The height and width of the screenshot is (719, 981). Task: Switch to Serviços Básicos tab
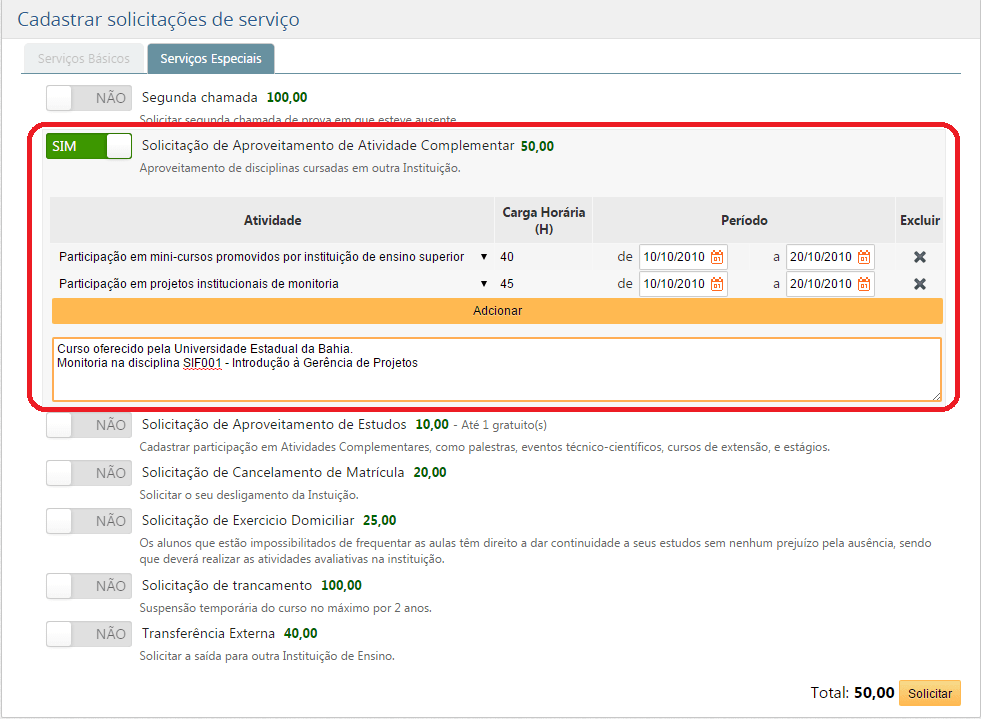coord(83,59)
